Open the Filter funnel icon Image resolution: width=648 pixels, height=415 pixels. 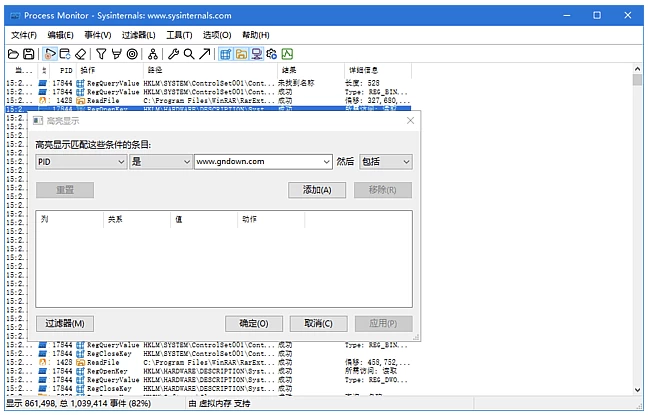pyautogui.click(x=101, y=54)
